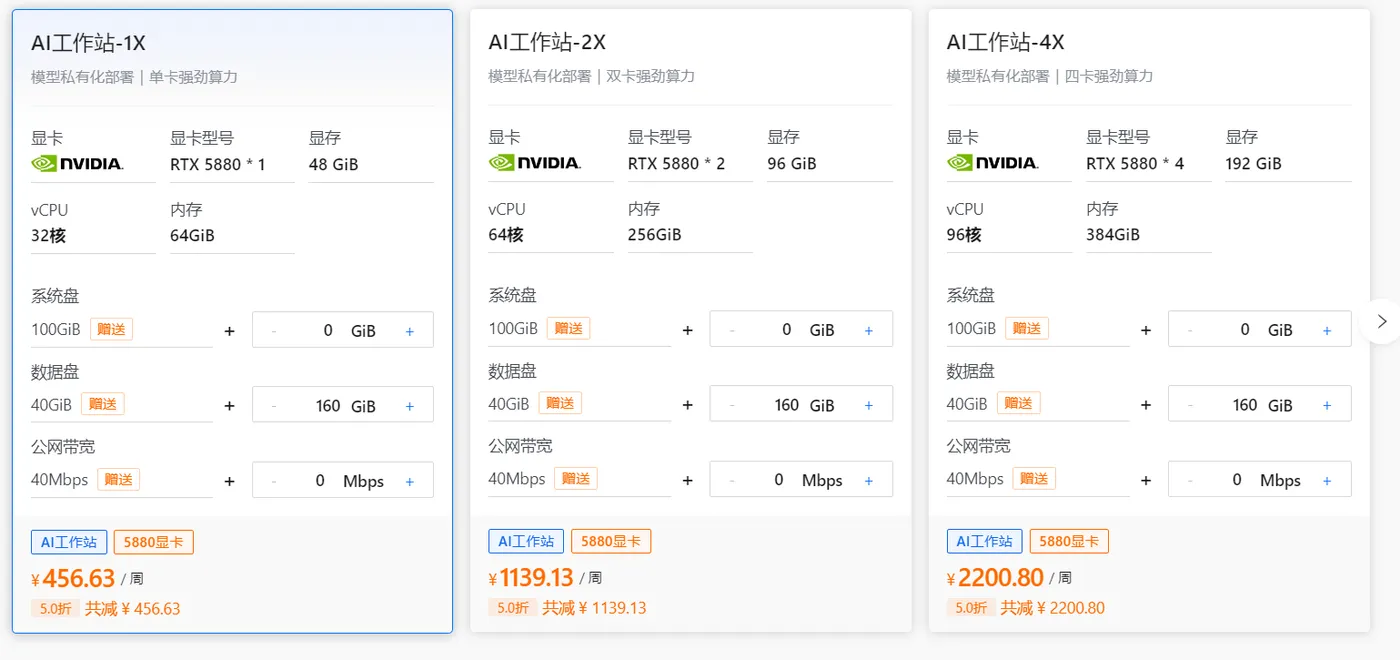Decrease data disk size for AI工作站-1X
The width and height of the screenshot is (1400, 660).
(274, 406)
